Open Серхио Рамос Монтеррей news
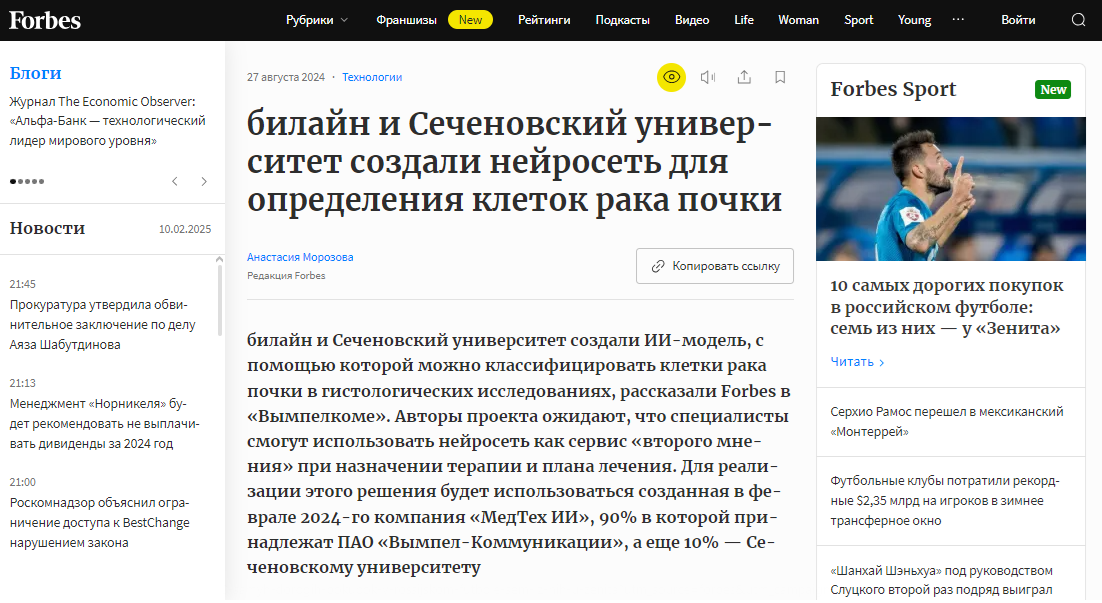The image size is (1102, 603). point(947,422)
